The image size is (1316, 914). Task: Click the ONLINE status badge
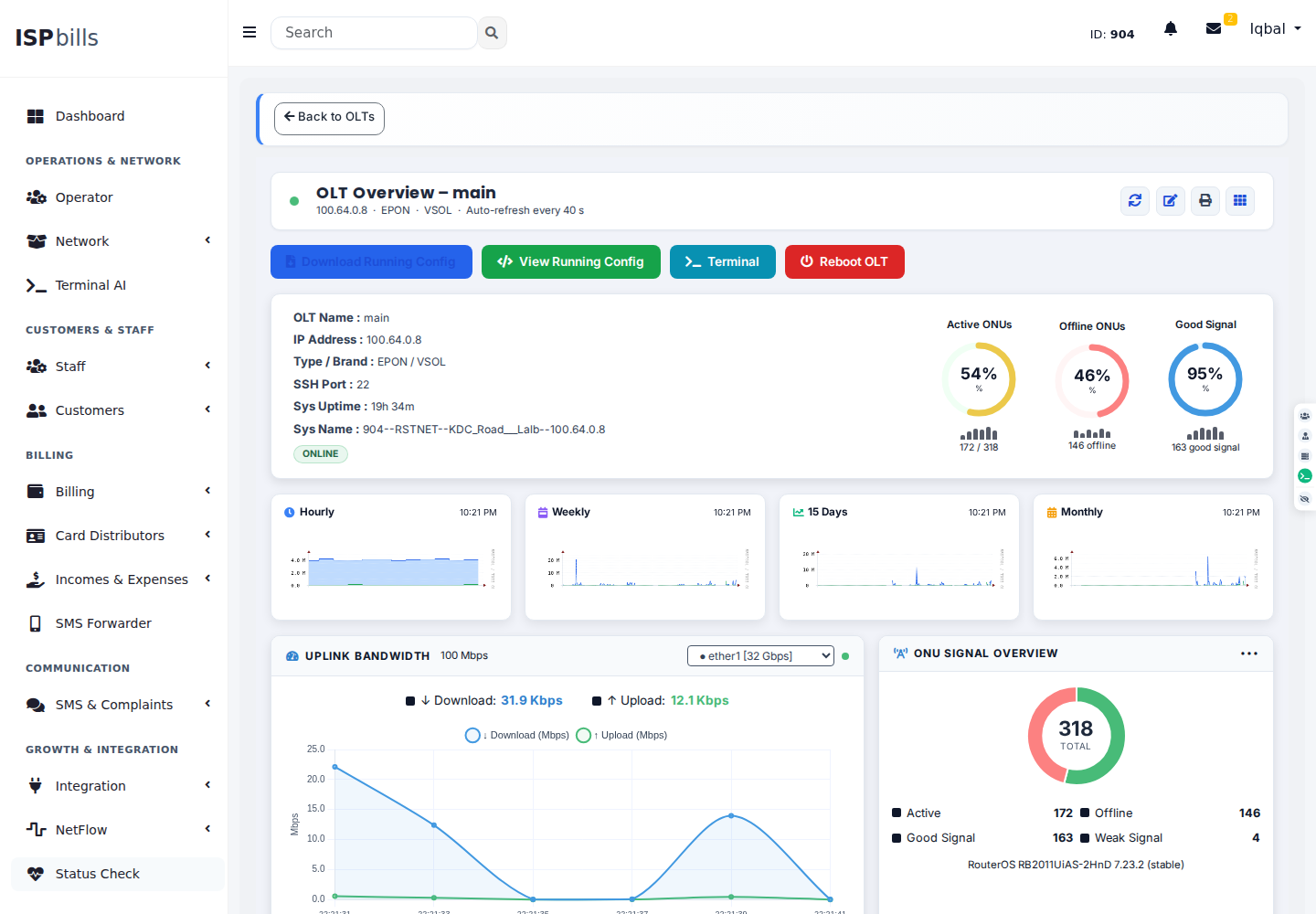point(321,453)
